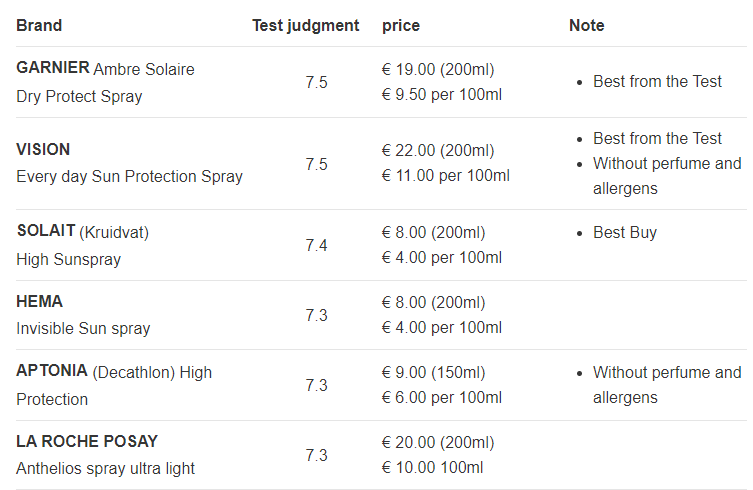The image size is (753, 490).
Task: Click Anthelios spray ultra light text
Action: point(105,468)
